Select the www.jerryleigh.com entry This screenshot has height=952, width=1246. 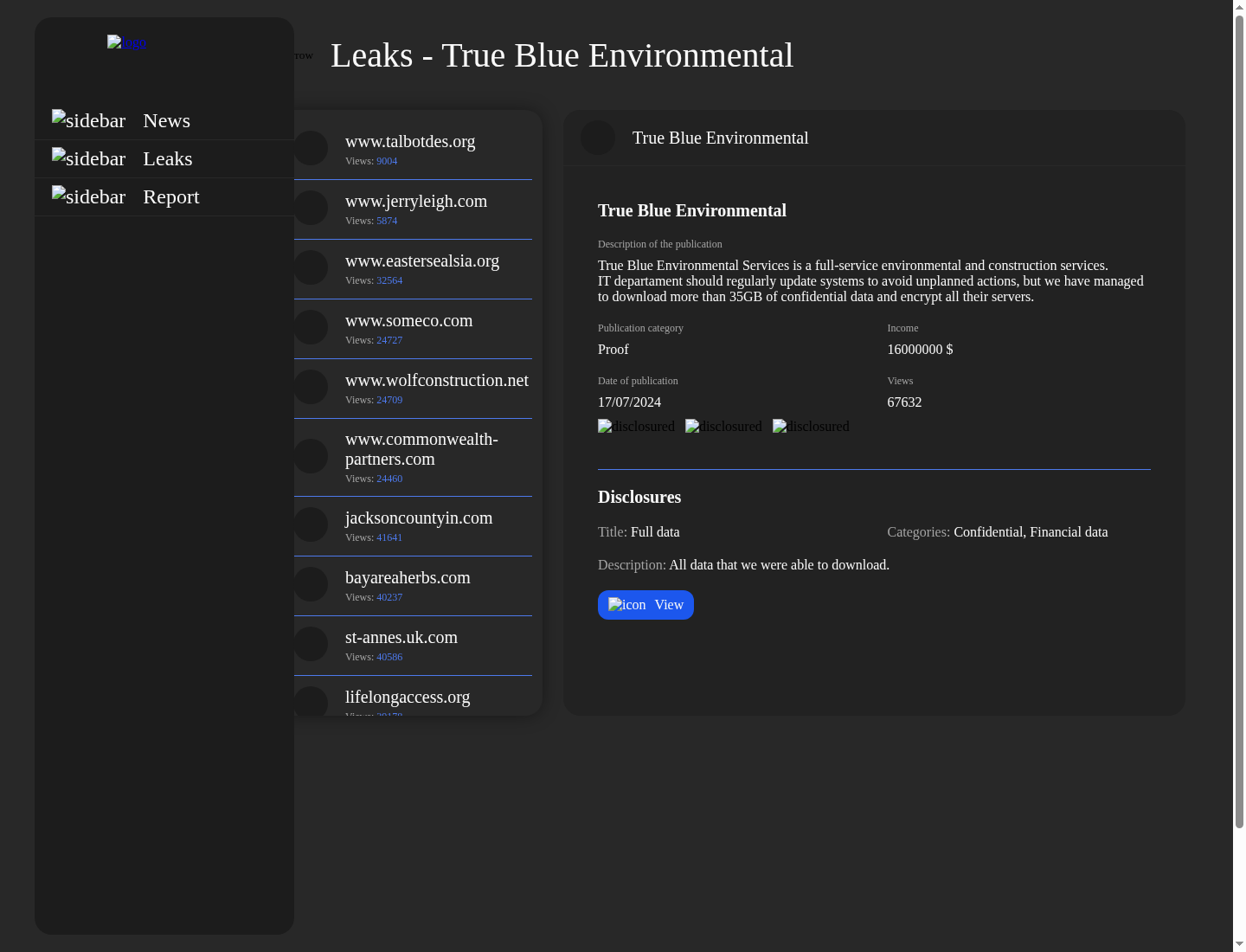(x=413, y=209)
